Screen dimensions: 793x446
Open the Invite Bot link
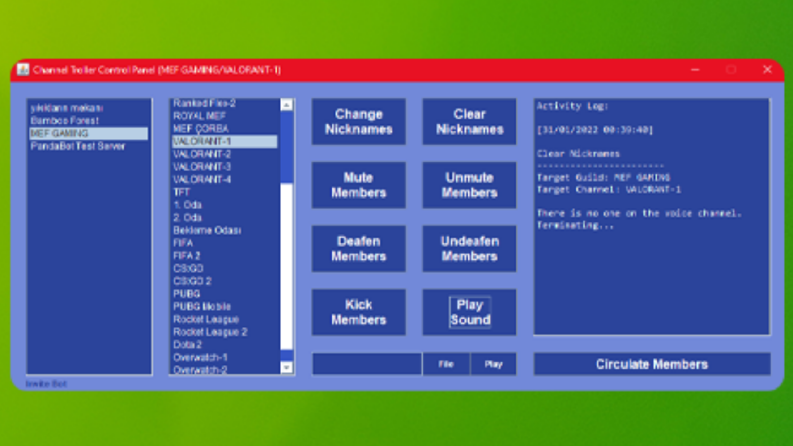pos(46,384)
